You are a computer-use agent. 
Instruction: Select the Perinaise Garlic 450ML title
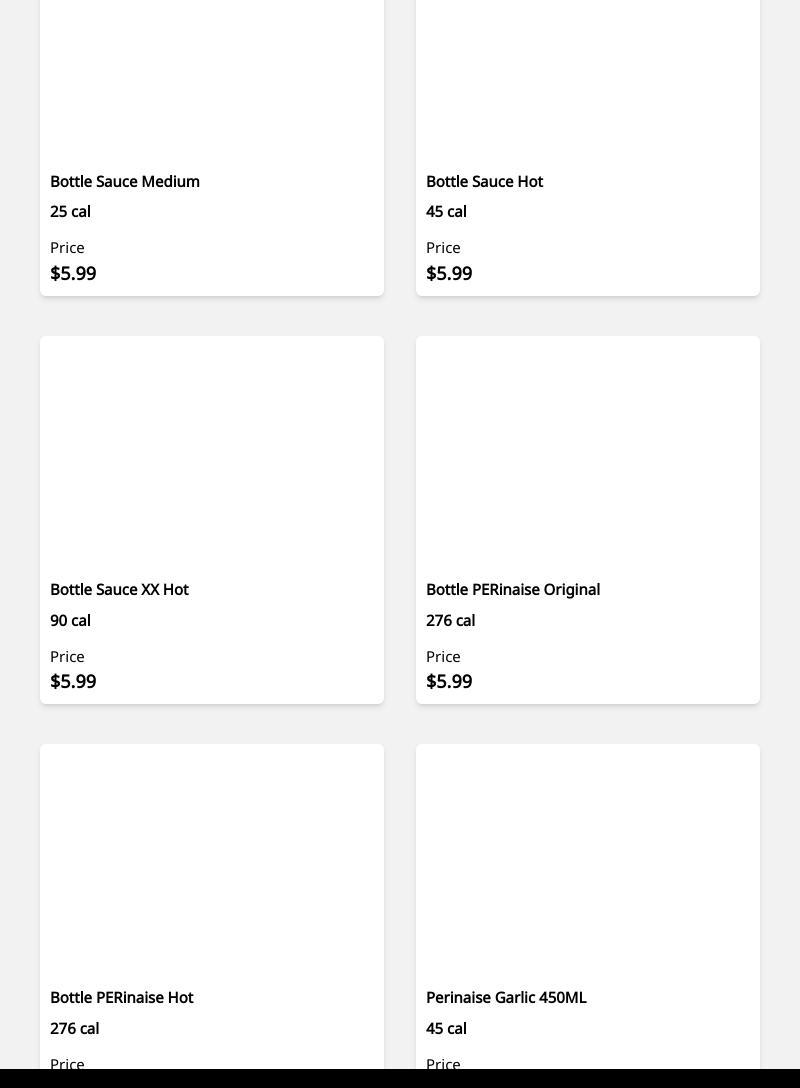(506, 997)
